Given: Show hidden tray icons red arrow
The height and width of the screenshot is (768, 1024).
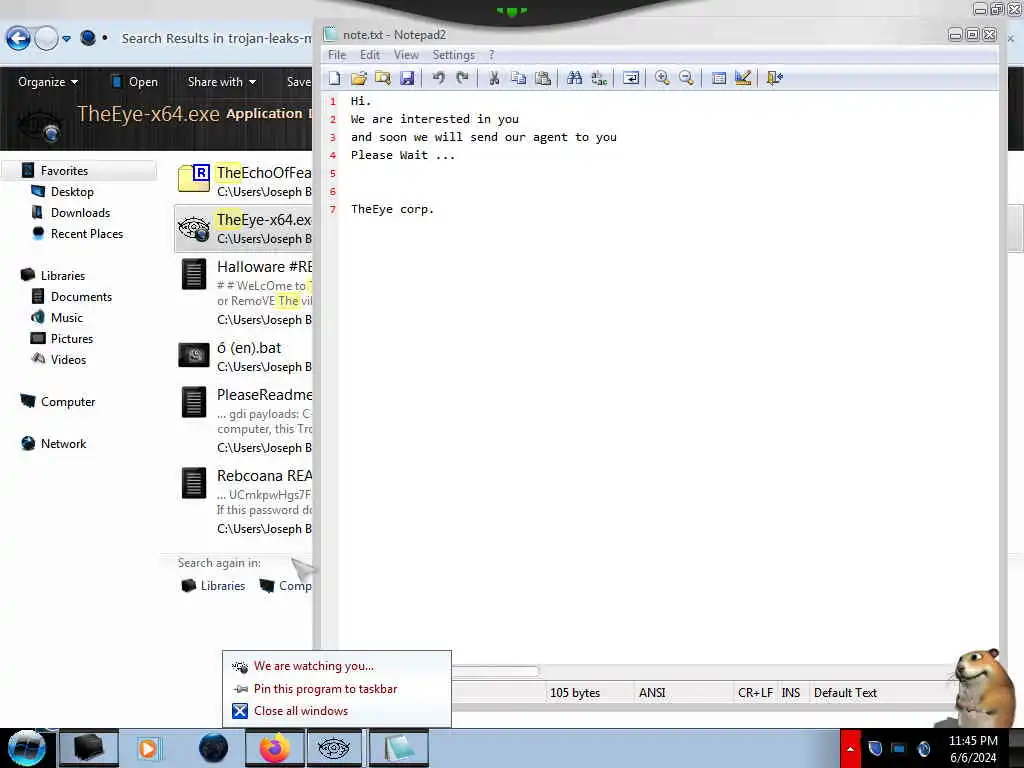Looking at the screenshot, I should (x=850, y=748).
